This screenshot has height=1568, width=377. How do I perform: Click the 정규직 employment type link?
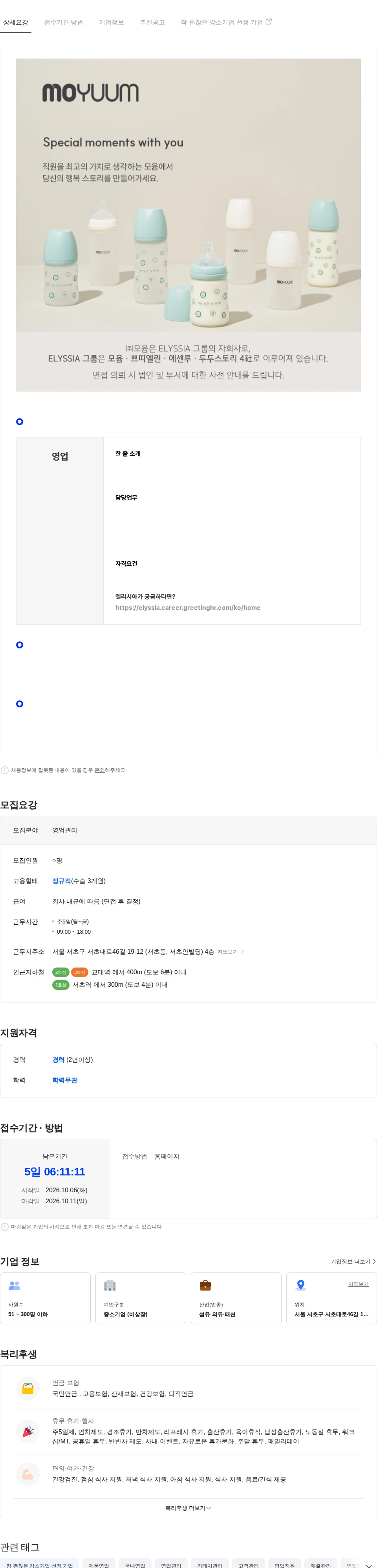click(61, 881)
